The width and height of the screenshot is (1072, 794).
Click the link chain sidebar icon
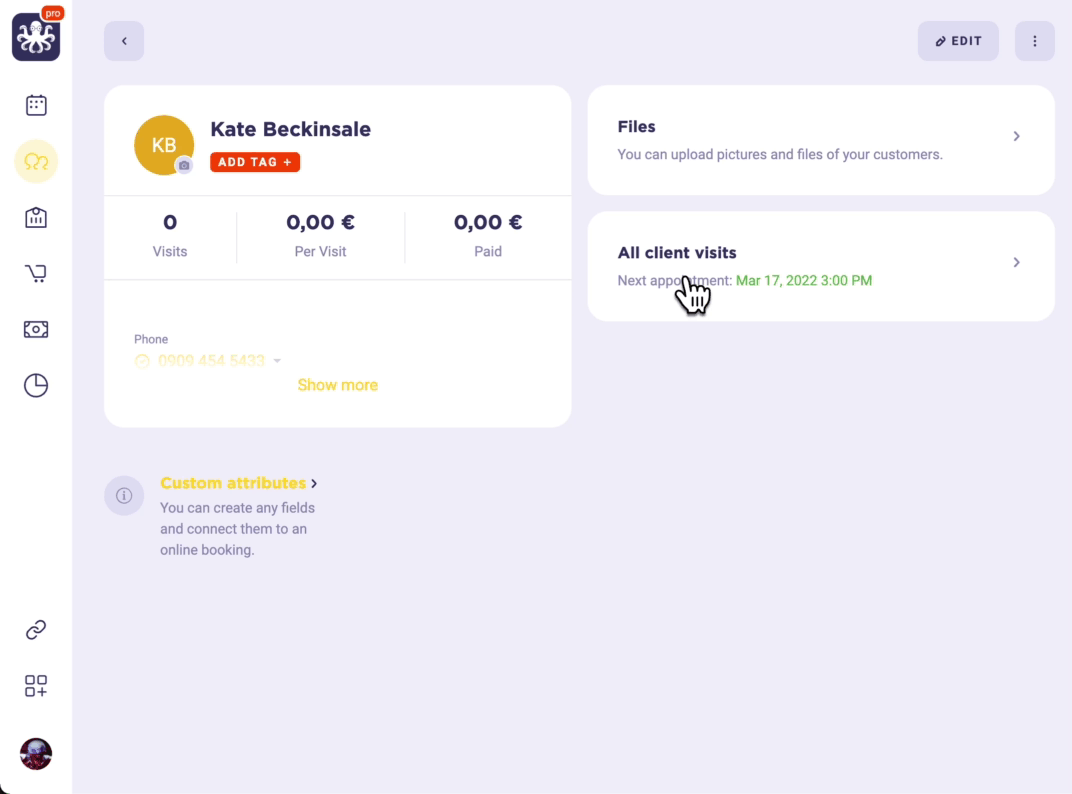coord(36,630)
